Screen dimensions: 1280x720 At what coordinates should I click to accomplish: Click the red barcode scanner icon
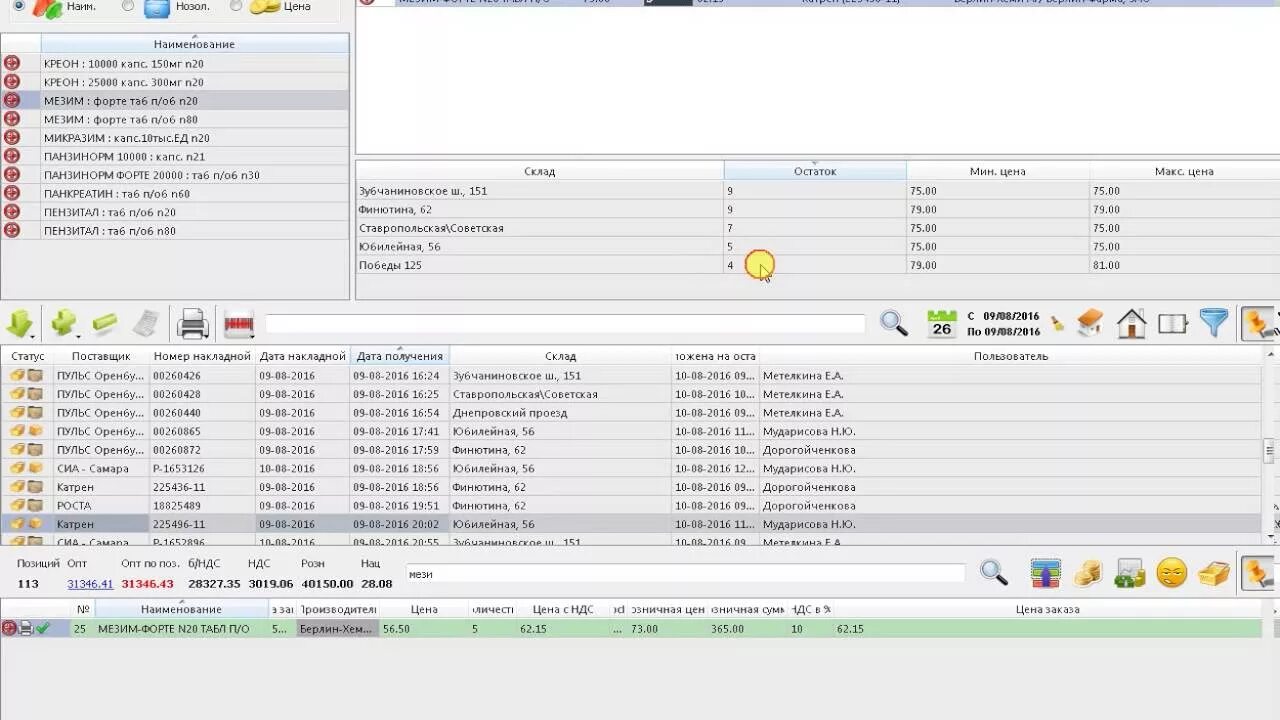pos(238,324)
